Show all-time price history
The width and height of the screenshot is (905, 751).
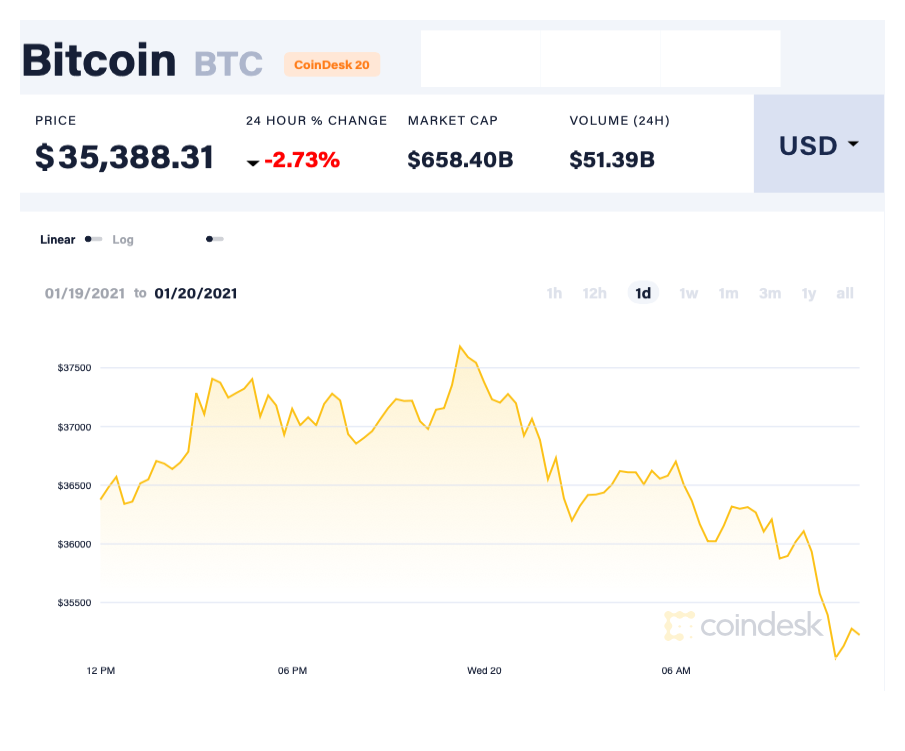[x=845, y=293]
